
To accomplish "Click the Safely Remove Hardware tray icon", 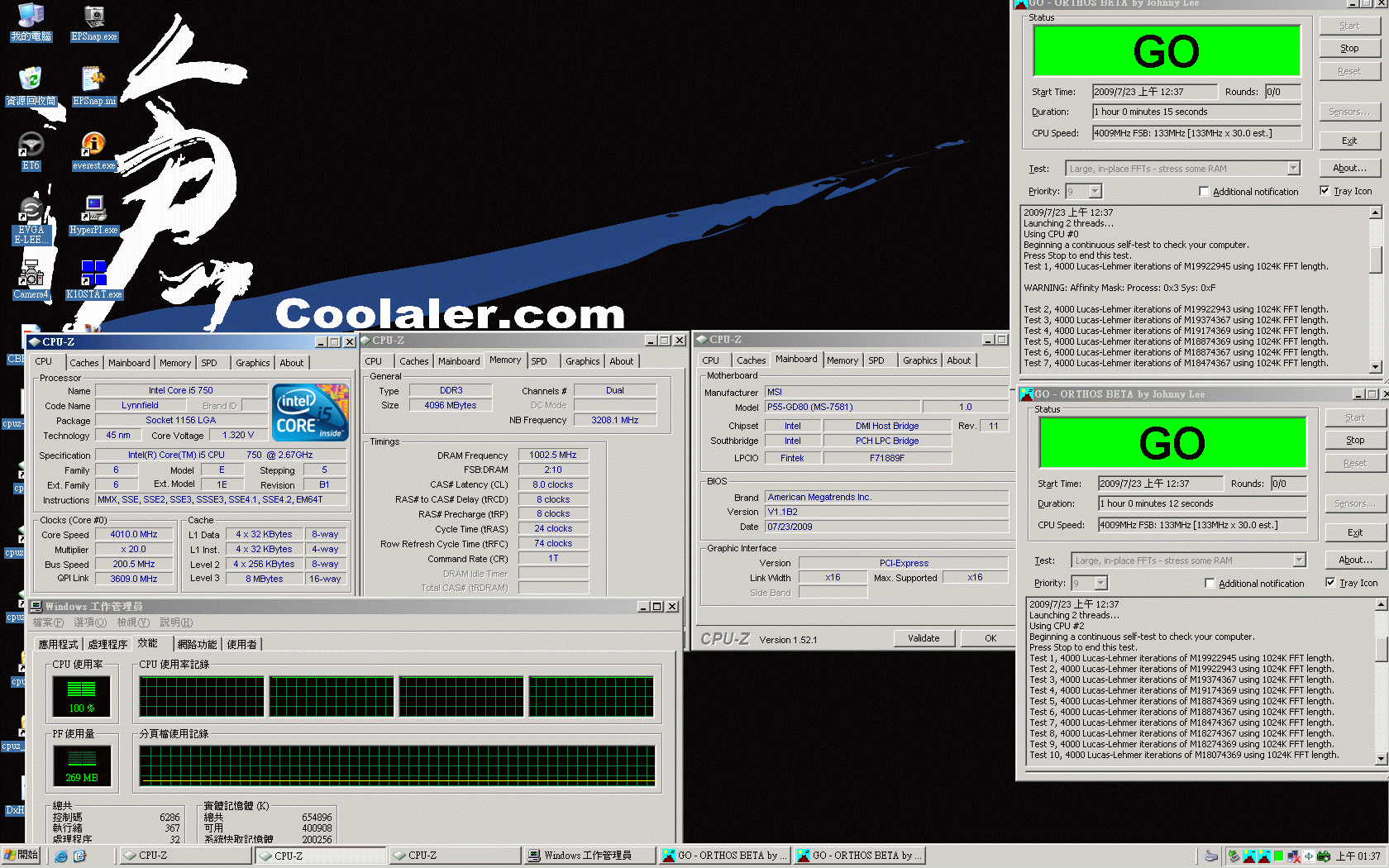I will point(1234,856).
